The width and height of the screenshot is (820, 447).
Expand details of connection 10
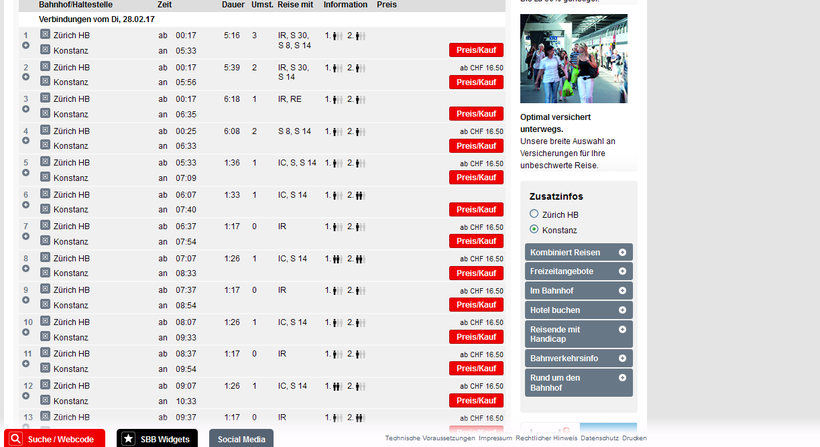(26, 333)
